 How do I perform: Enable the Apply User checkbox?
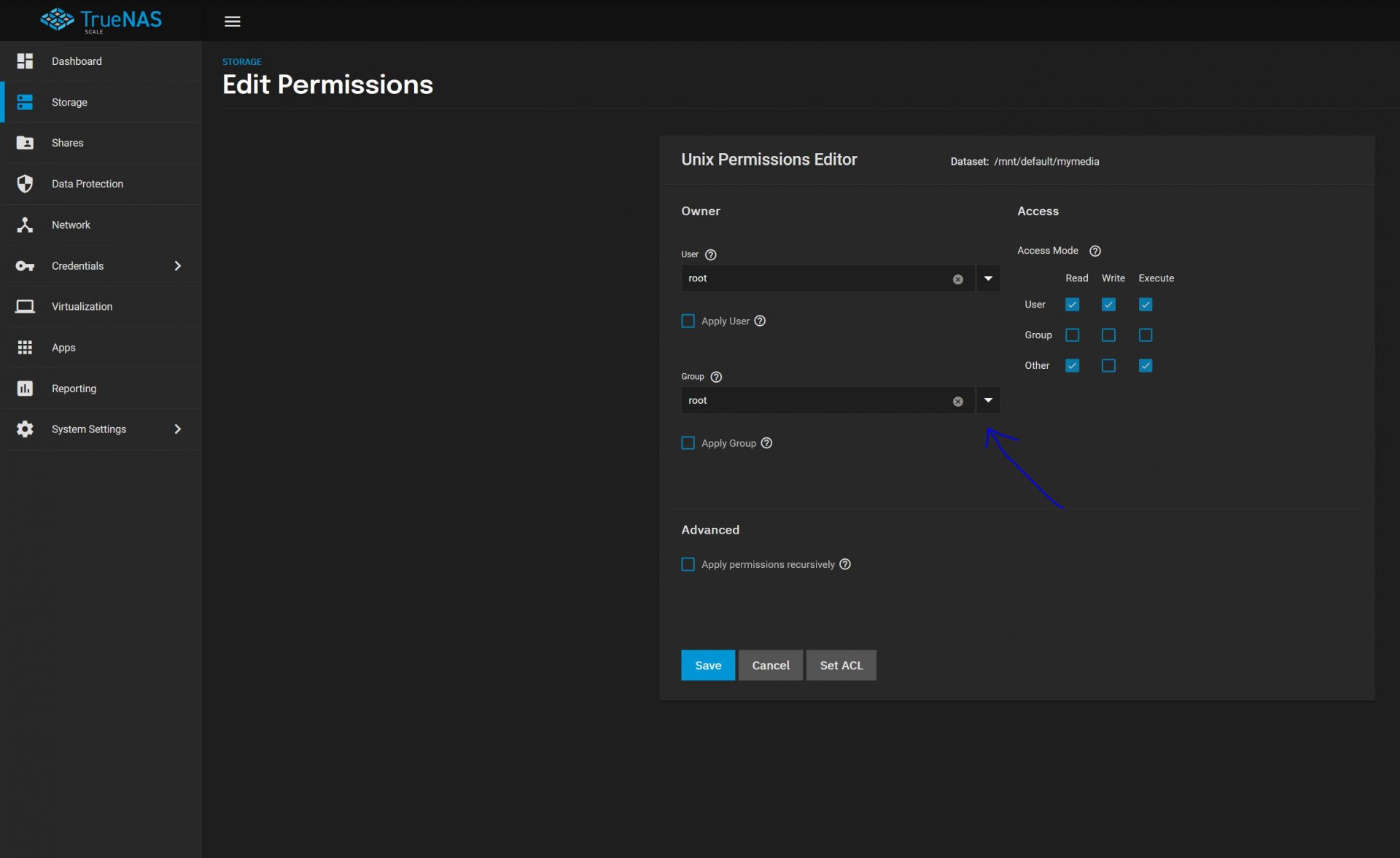(688, 321)
